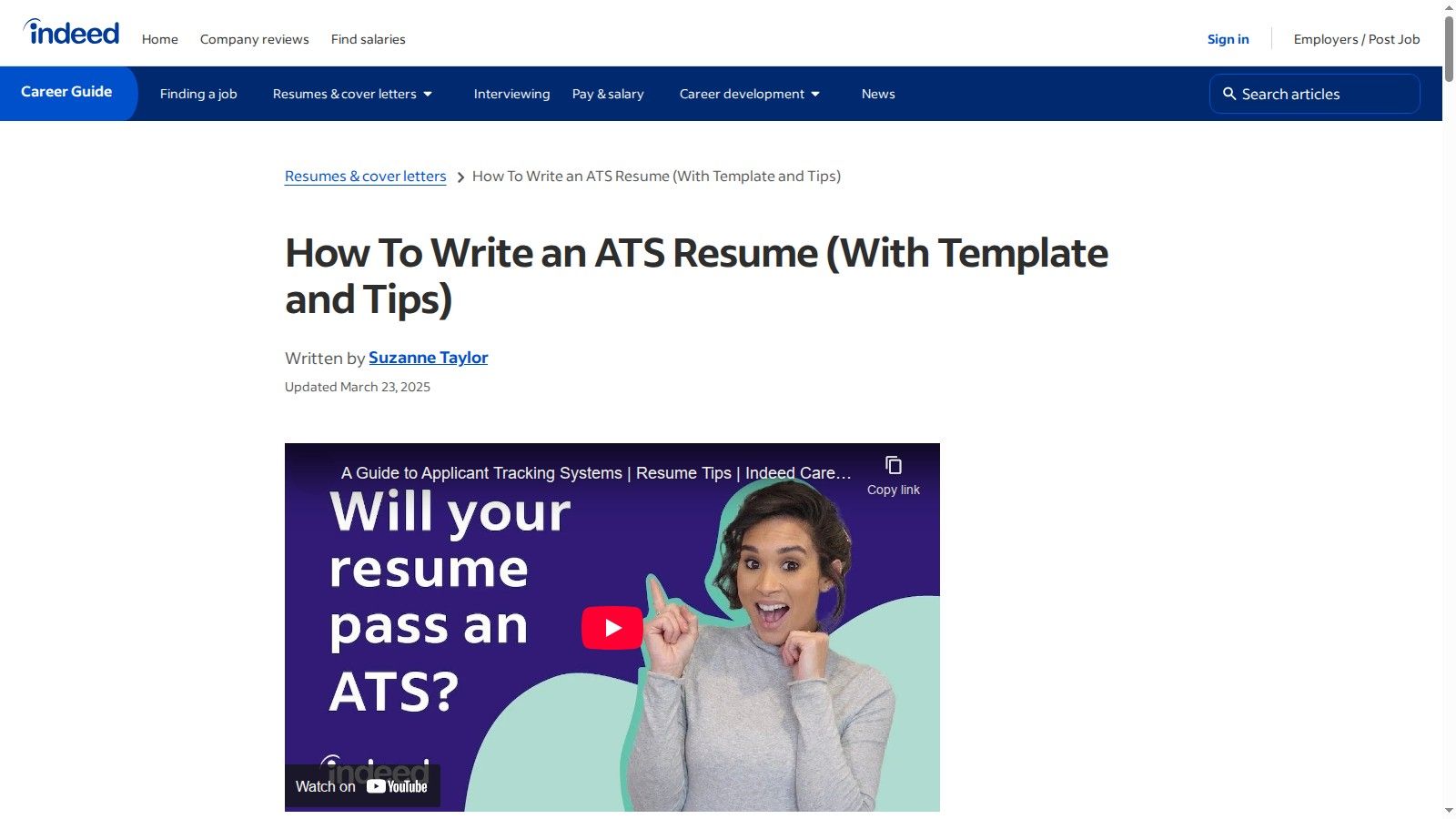Select the Career Guide tab
The image size is (1456, 819).
(67, 93)
